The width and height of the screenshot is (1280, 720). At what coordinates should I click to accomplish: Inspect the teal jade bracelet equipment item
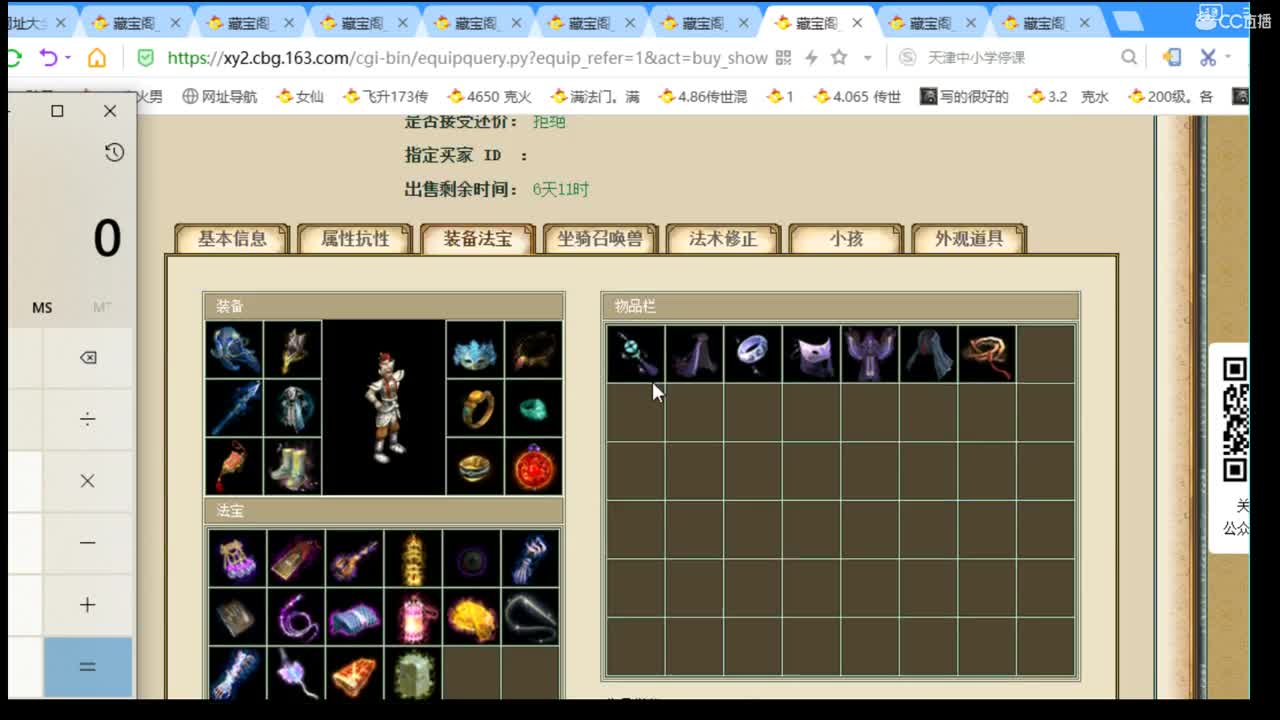(x=534, y=408)
